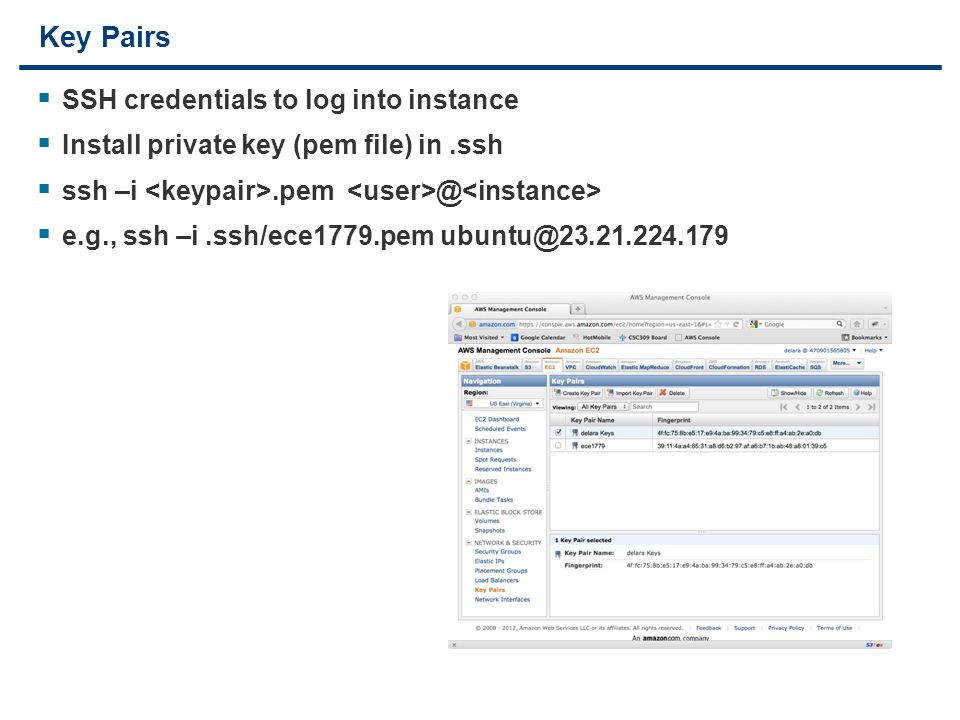This screenshot has width=960, height=720.
Task: Click the Feedback footer link
Action: click(x=708, y=628)
